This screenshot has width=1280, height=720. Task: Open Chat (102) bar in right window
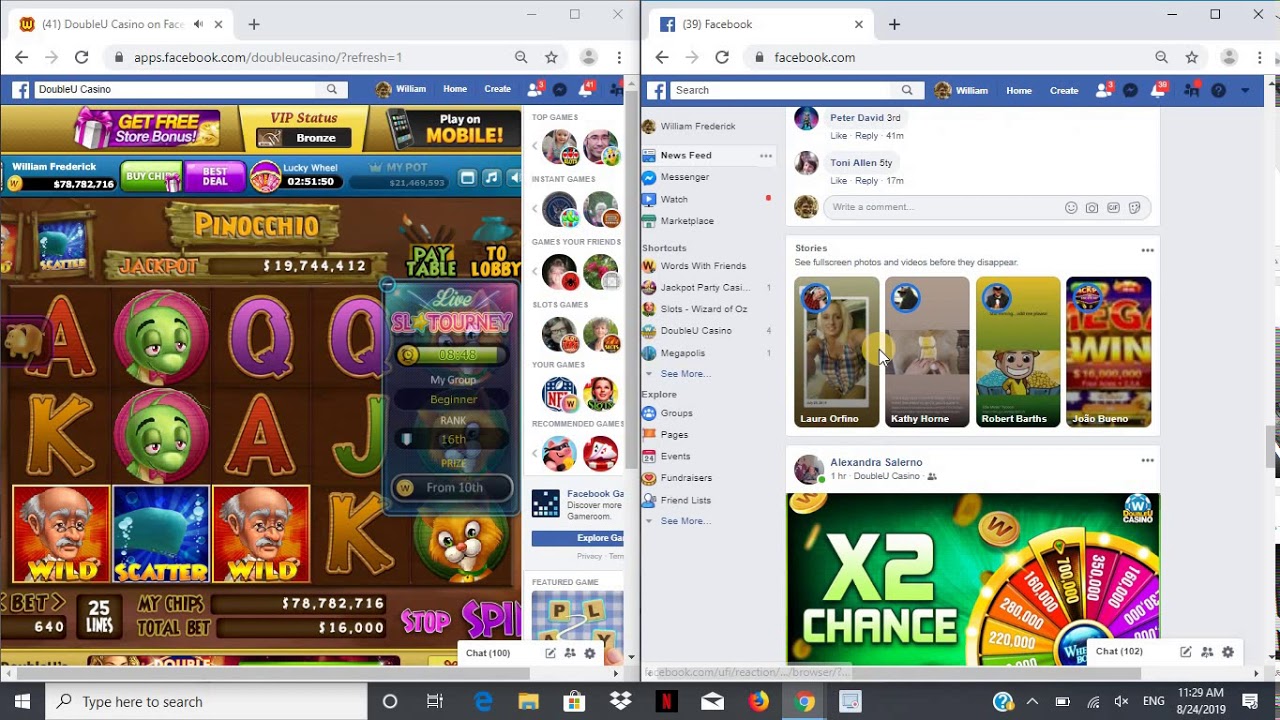(x=1119, y=651)
